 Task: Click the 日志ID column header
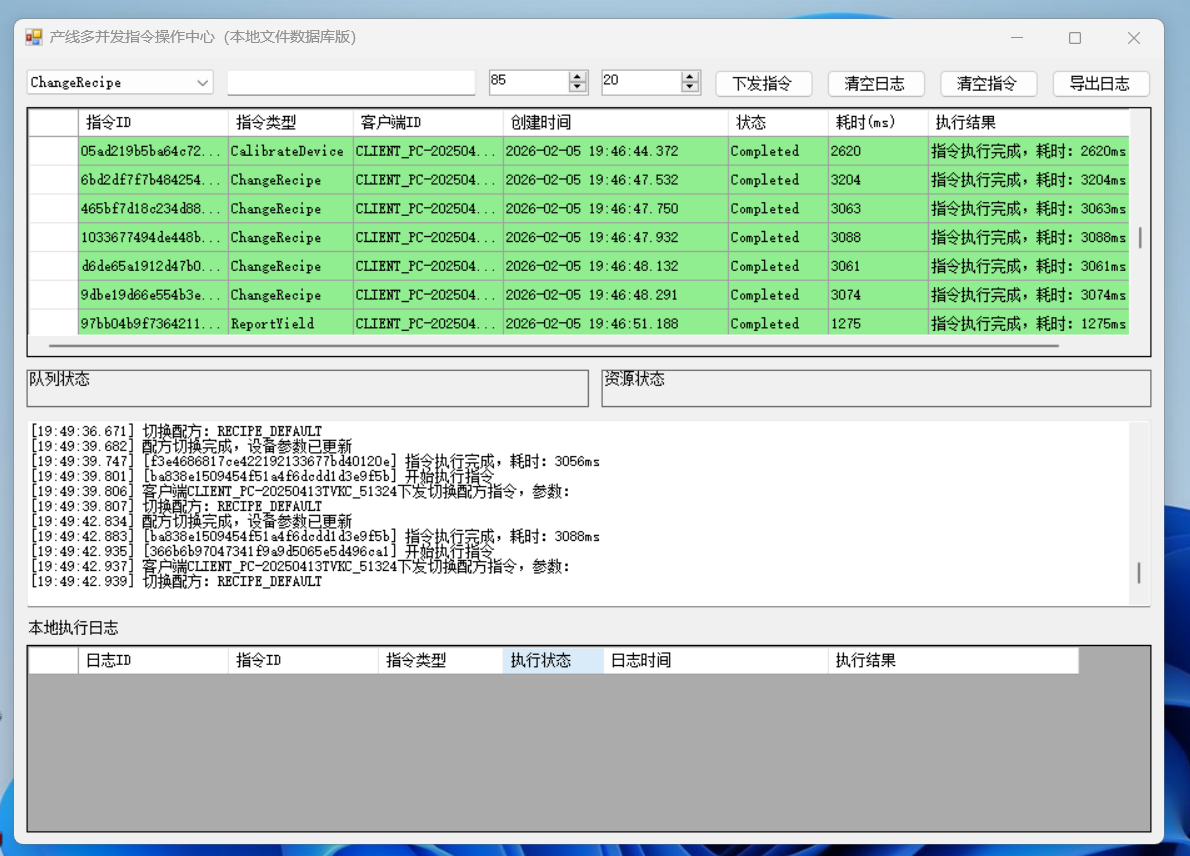(153, 660)
